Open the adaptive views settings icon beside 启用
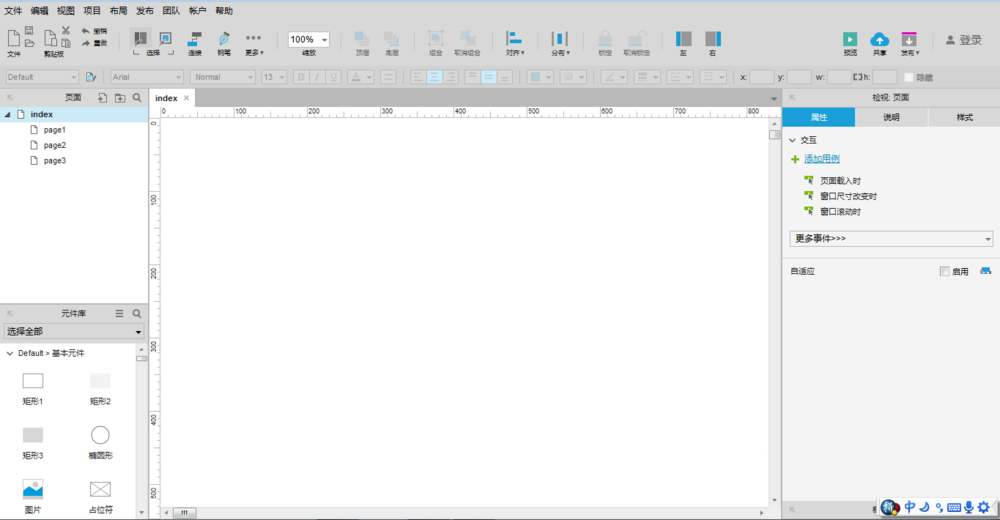Viewport: 1000px width, 520px height. [x=985, y=271]
